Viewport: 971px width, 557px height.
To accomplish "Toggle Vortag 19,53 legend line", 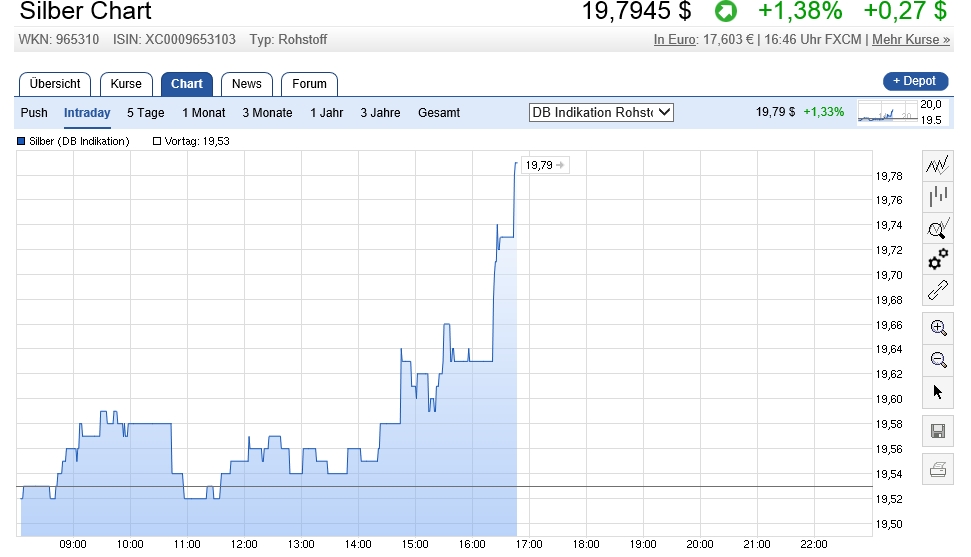I will pos(192,141).
